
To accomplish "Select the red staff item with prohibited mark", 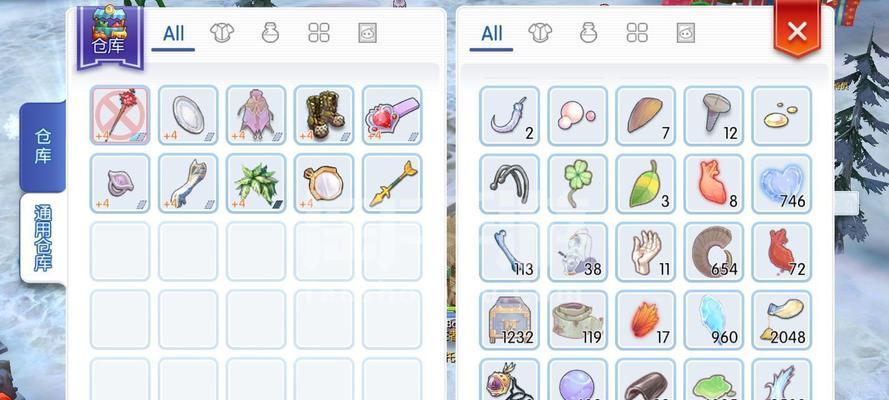I will [x=120, y=115].
